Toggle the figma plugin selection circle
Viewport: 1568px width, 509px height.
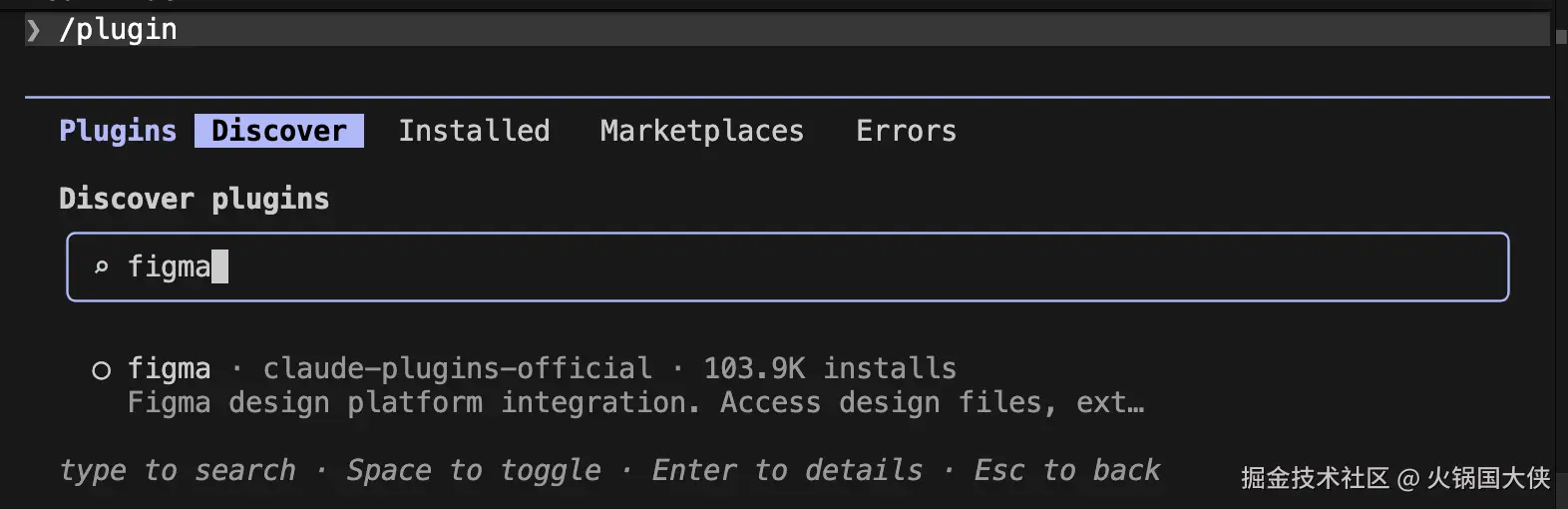101,370
